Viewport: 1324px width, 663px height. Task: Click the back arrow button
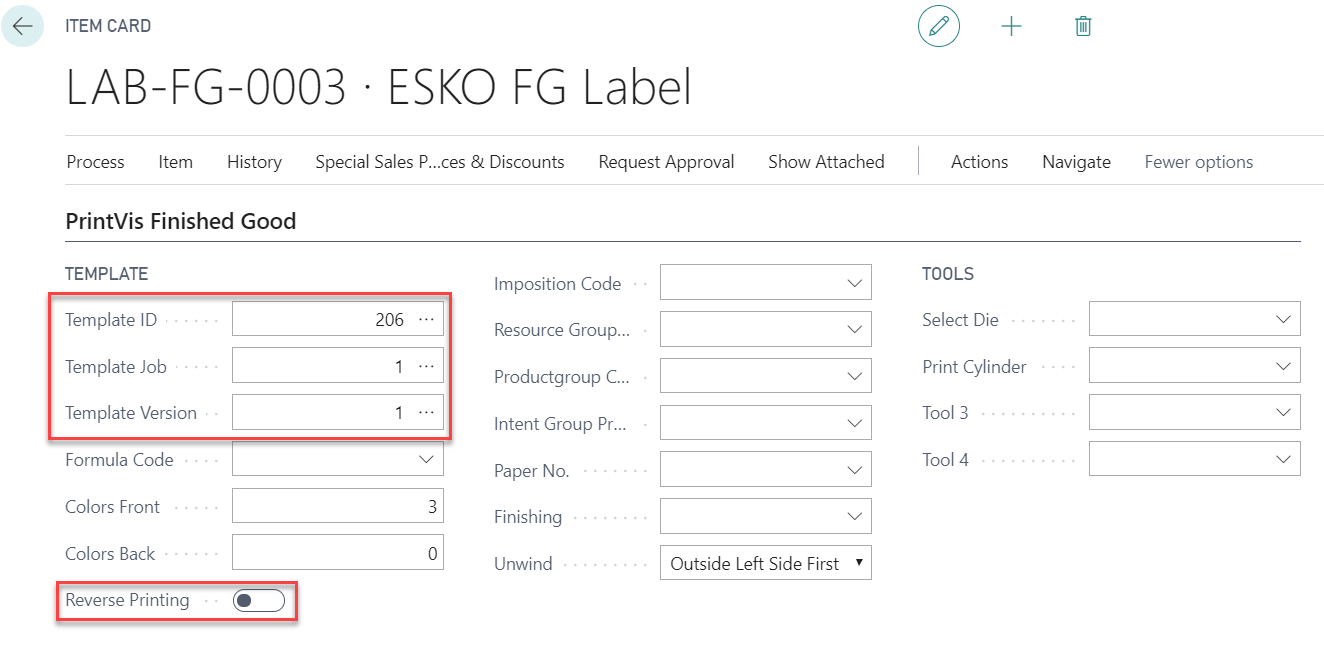pos(22,26)
